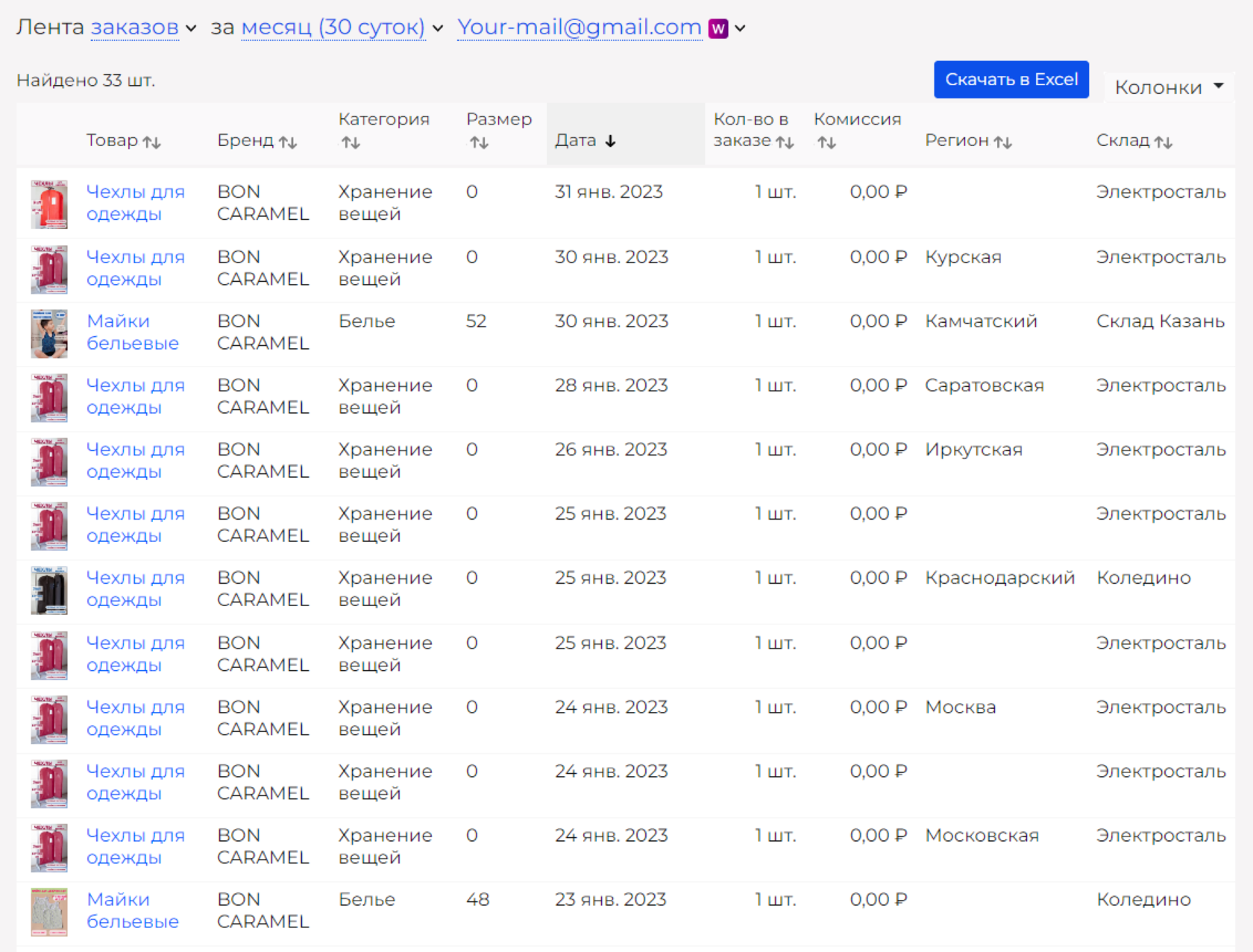Click product thumbnail for 31 янв. 2023 order
The height and width of the screenshot is (952, 1253).
[49, 204]
